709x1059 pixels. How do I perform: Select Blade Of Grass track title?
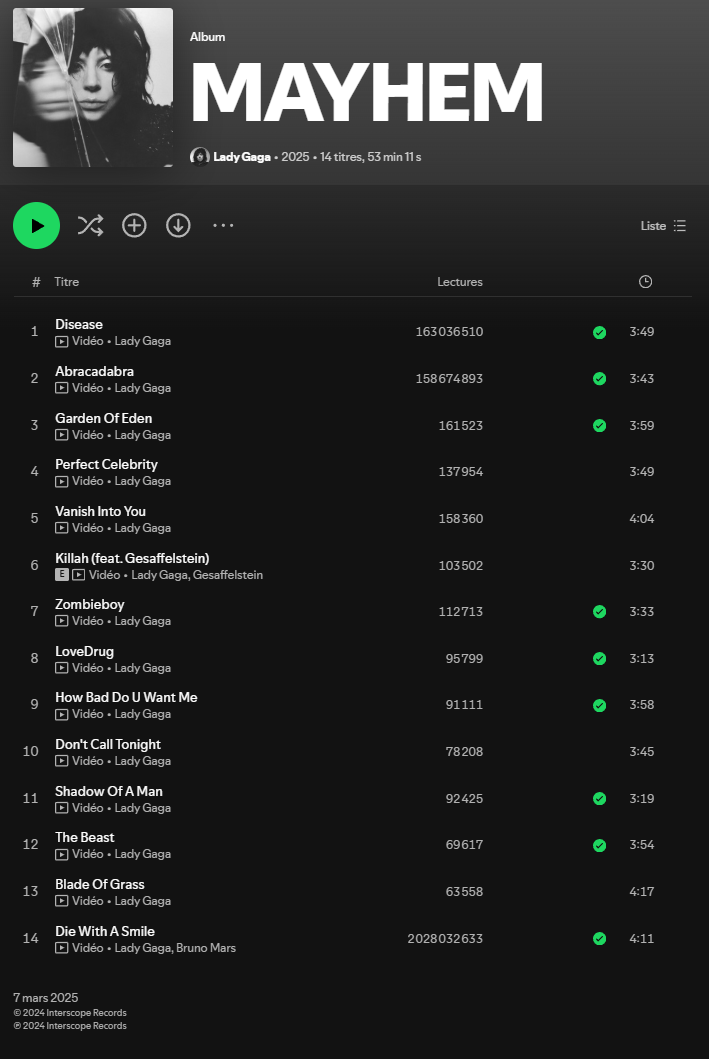(x=100, y=884)
